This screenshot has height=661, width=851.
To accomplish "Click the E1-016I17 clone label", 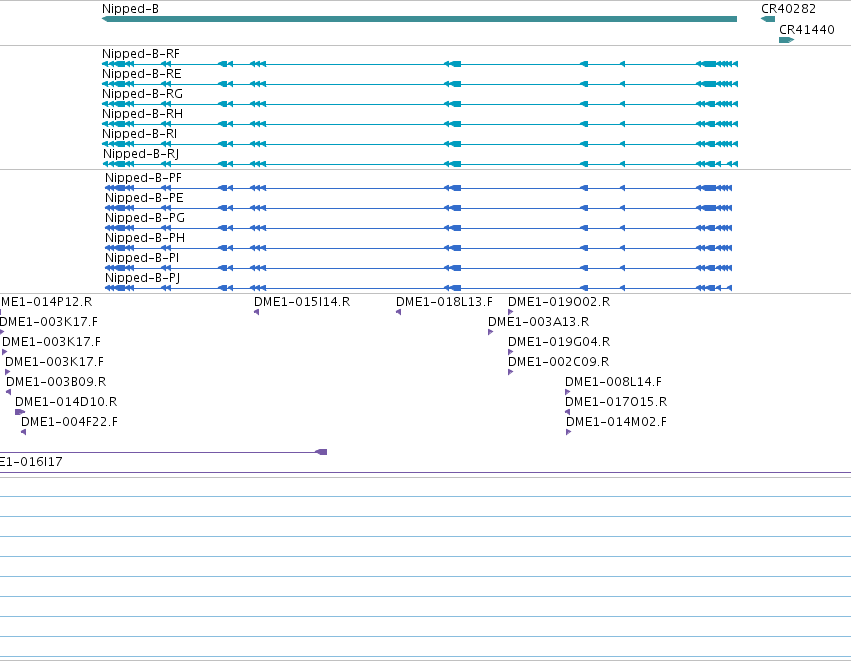I will point(31,462).
